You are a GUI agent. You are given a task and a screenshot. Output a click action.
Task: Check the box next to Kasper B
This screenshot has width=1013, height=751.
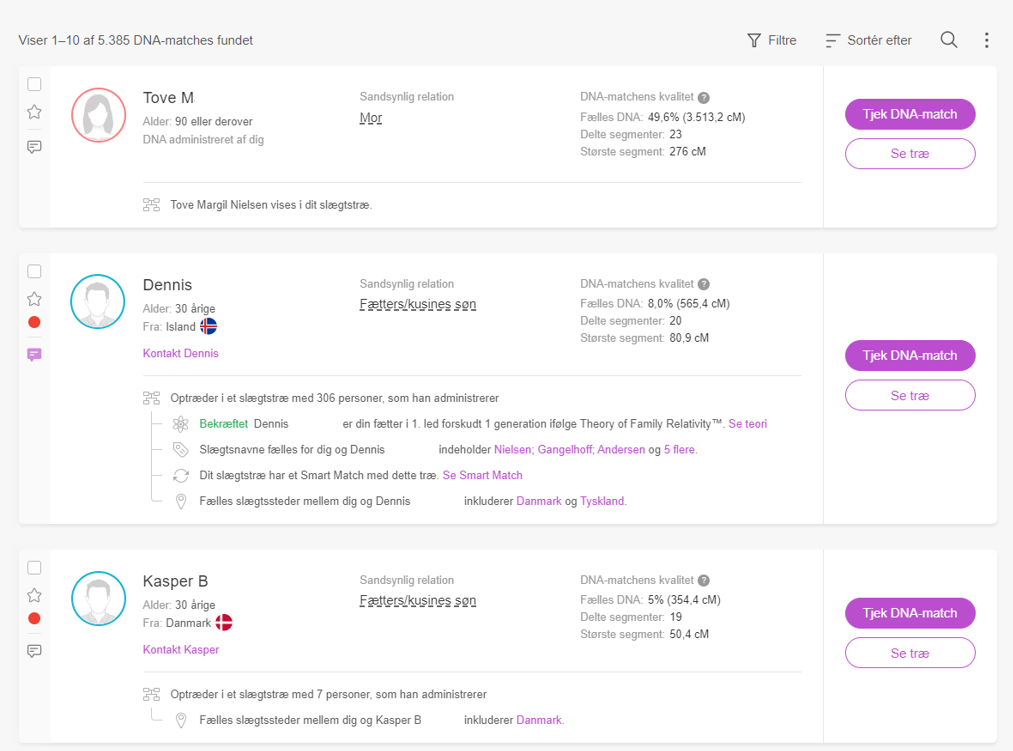pyautogui.click(x=34, y=568)
